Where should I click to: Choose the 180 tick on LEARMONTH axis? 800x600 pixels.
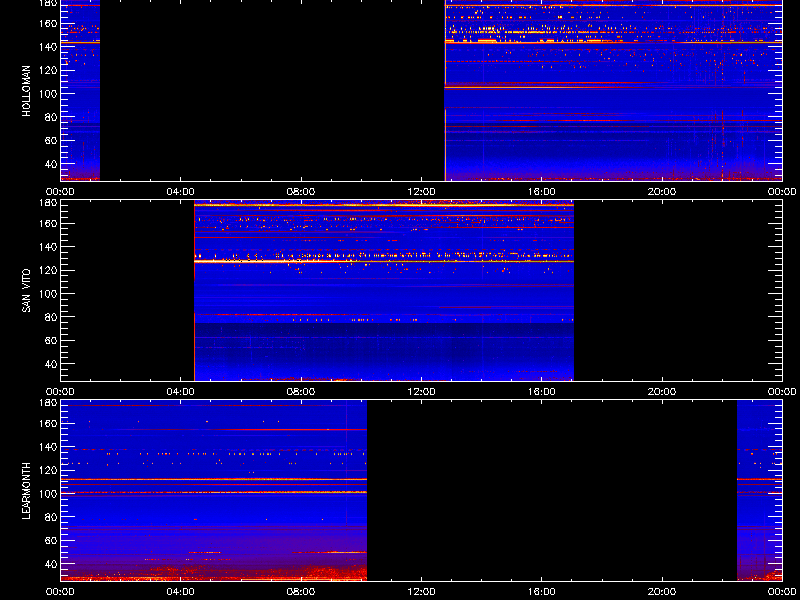[48, 402]
